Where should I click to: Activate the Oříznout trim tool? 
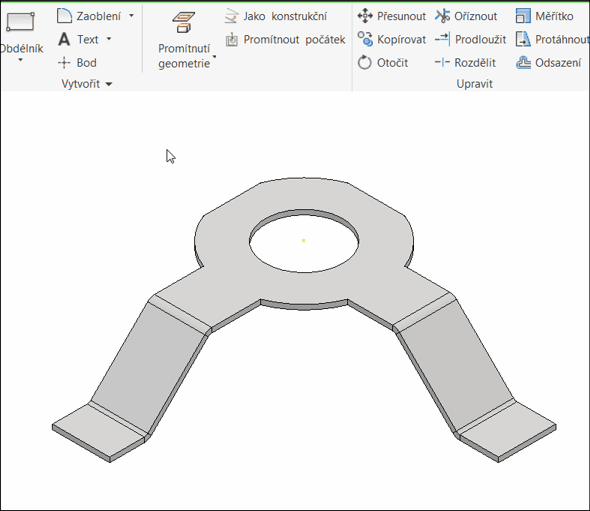(x=466, y=16)
